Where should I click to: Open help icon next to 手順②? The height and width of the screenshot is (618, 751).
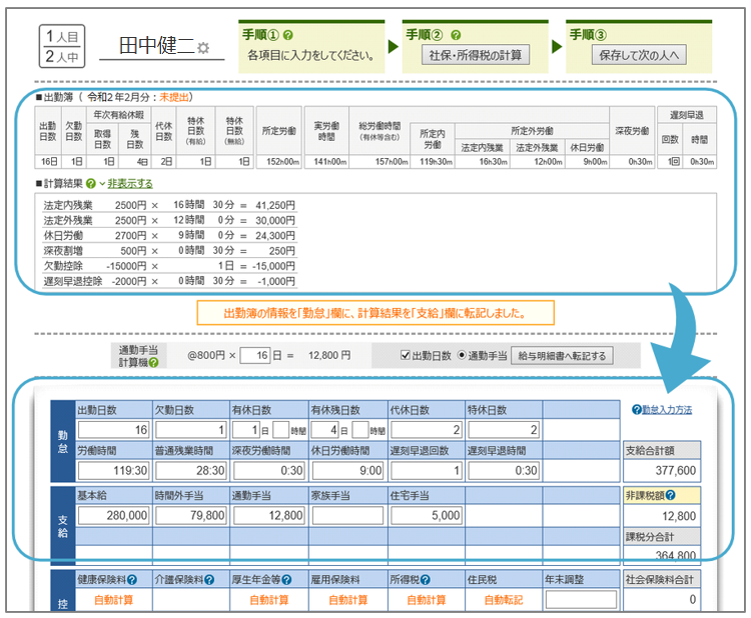pyautogui.click(x=457, y=34)
